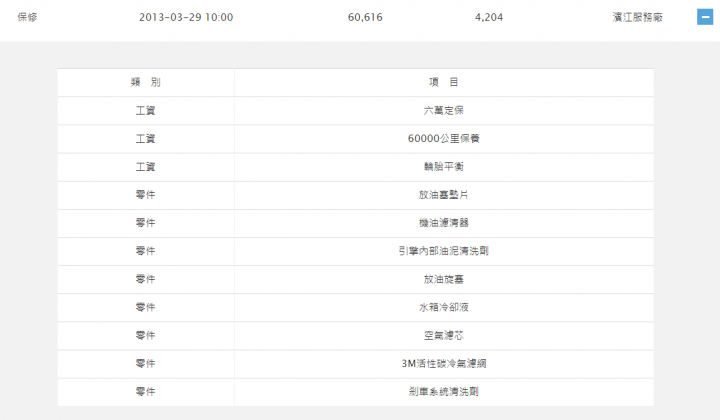Viewport: 720px width, 420px height.
Task: Click the 項目 column header
Action: pos(443,82)
